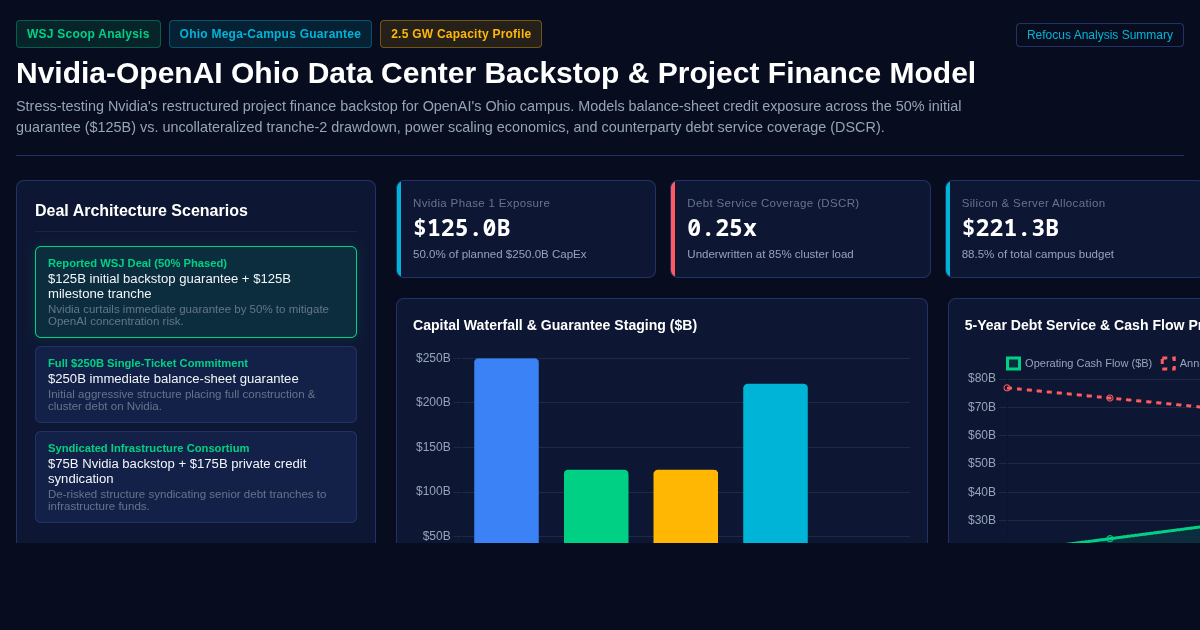Toggle the Operating Cash Flow legend swatch
Viewport: 1200px width, 630px height.
(x=1013, y=363)
